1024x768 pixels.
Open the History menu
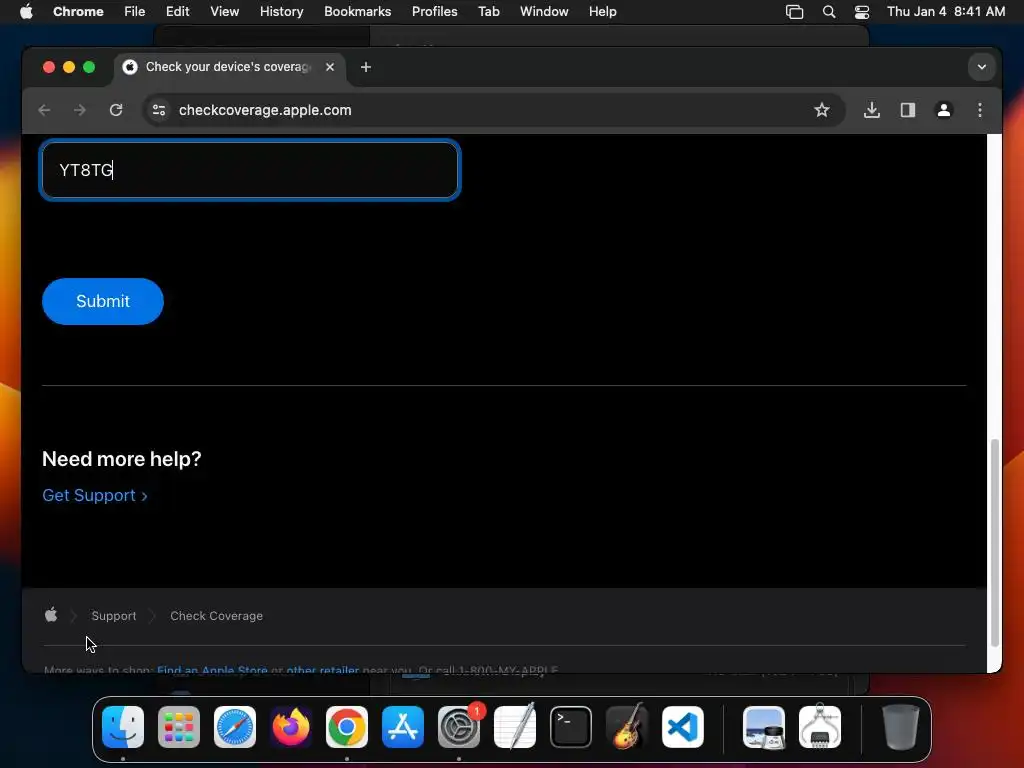pyautogui.click(x=281, y=12)
